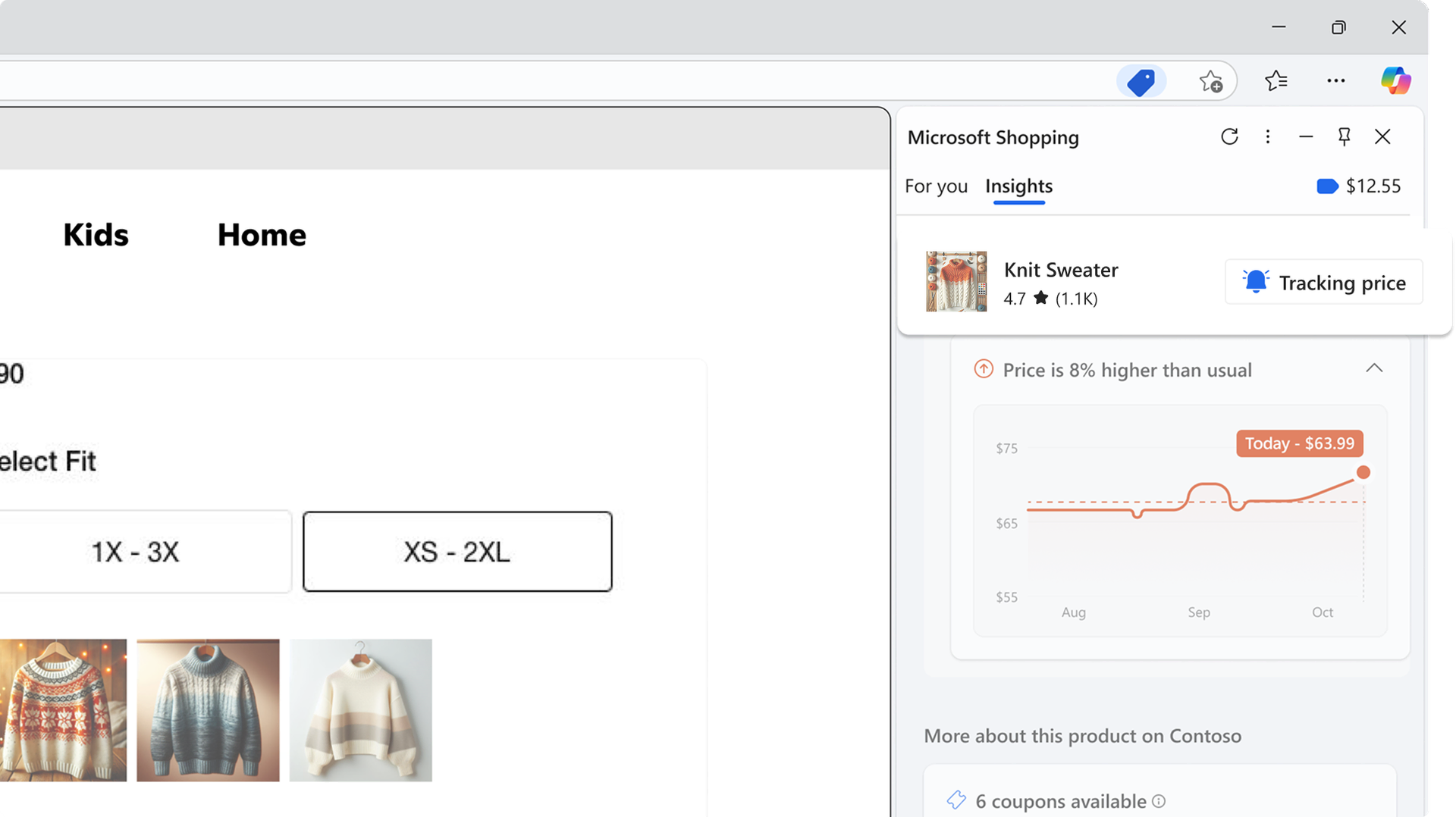Open browser Settings and more ellipsis
This screenshot has height=817, width=1456.
click(1335, 80)
